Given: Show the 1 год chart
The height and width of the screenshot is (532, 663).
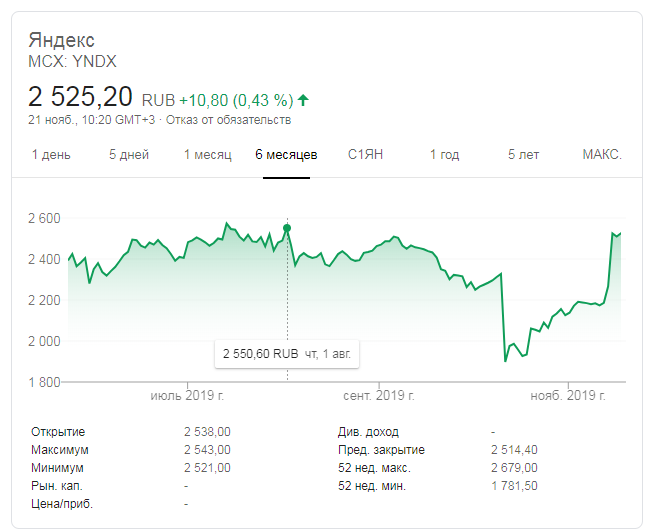Looking at the screenshot, I should pos(444,154).
